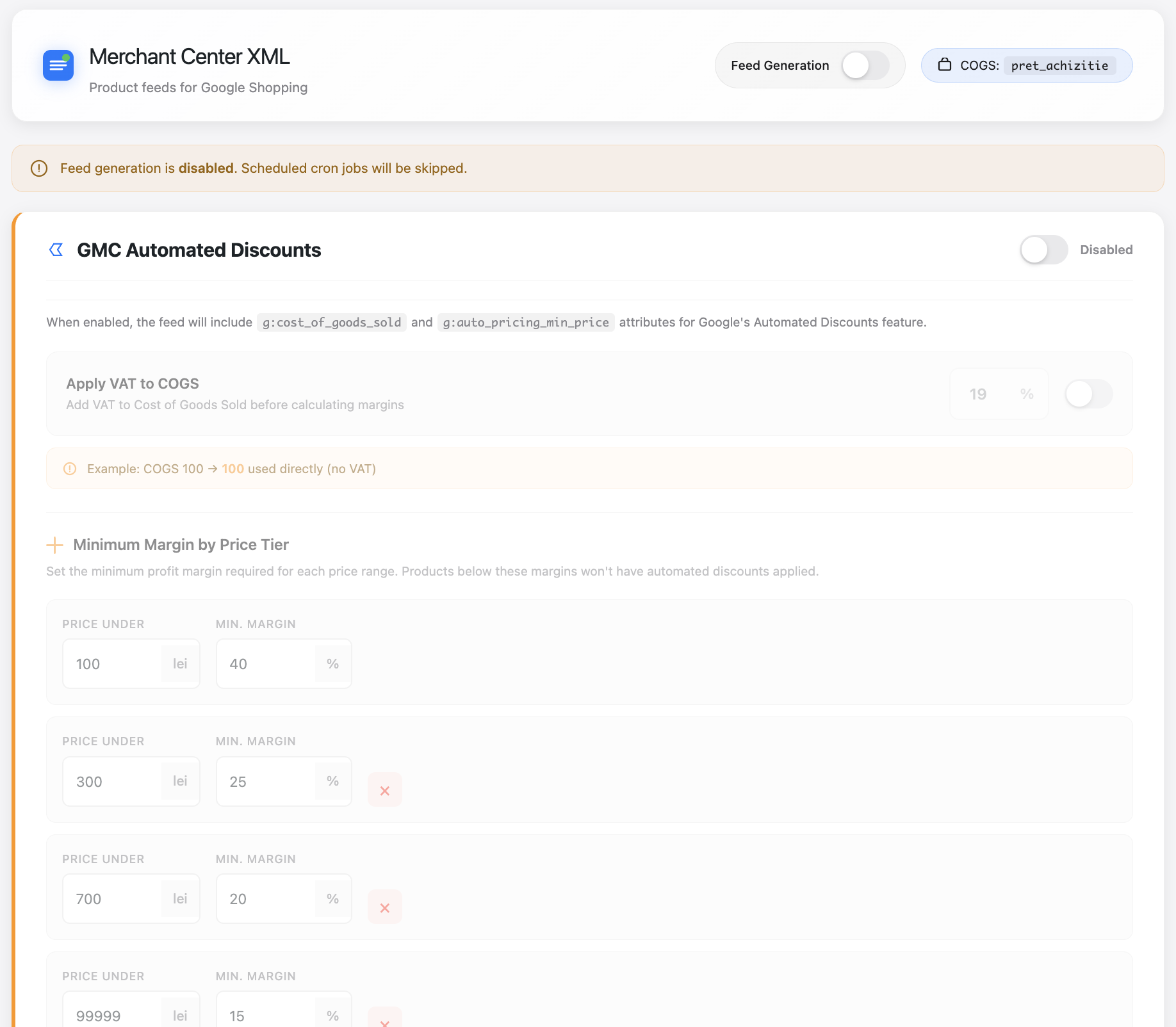Select the g:auto_pricing_min_price attribute chip
1176x1027 pixels.
(x=525, y=322)
